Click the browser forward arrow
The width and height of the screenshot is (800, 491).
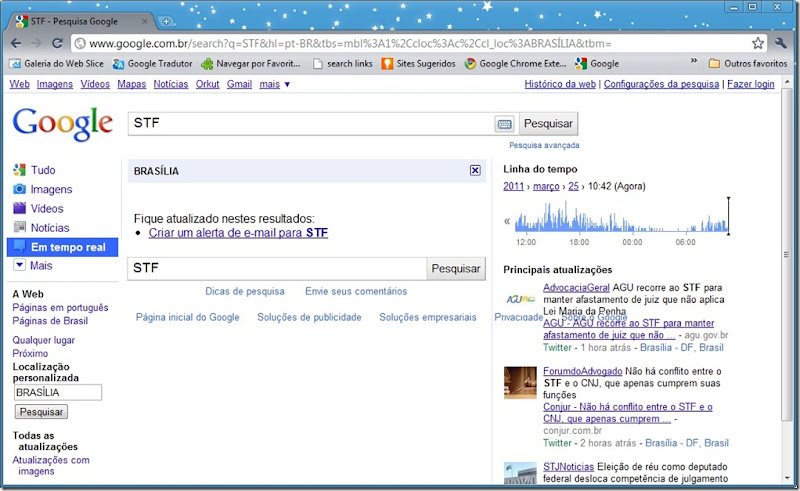(36, 43)
